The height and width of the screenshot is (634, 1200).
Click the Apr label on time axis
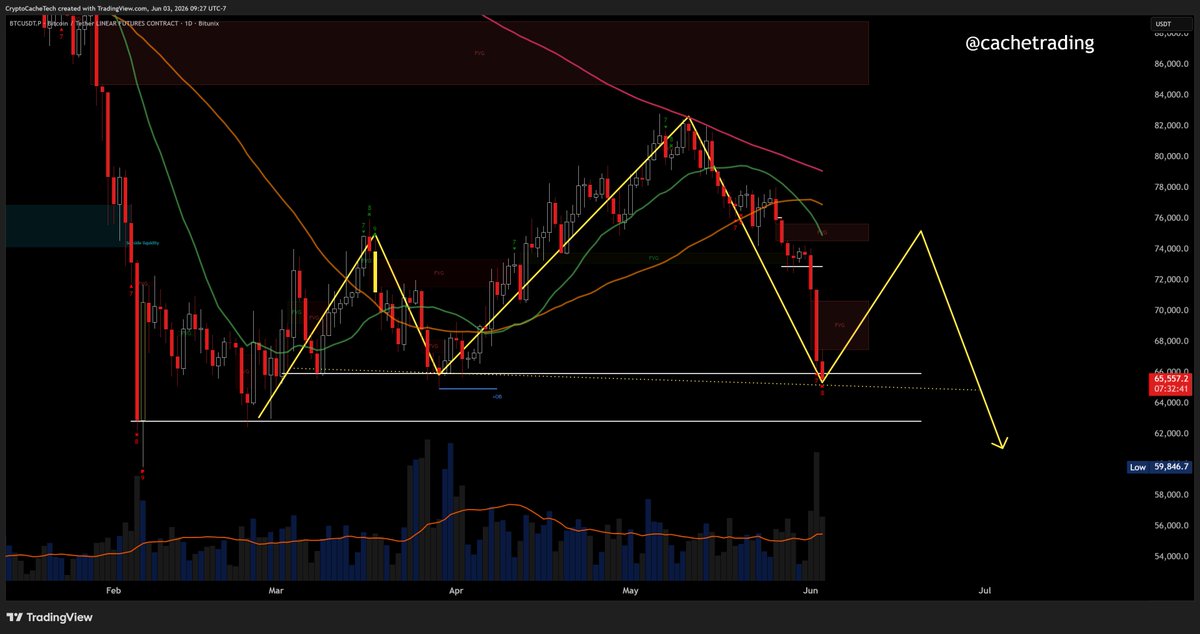point(457,592)
